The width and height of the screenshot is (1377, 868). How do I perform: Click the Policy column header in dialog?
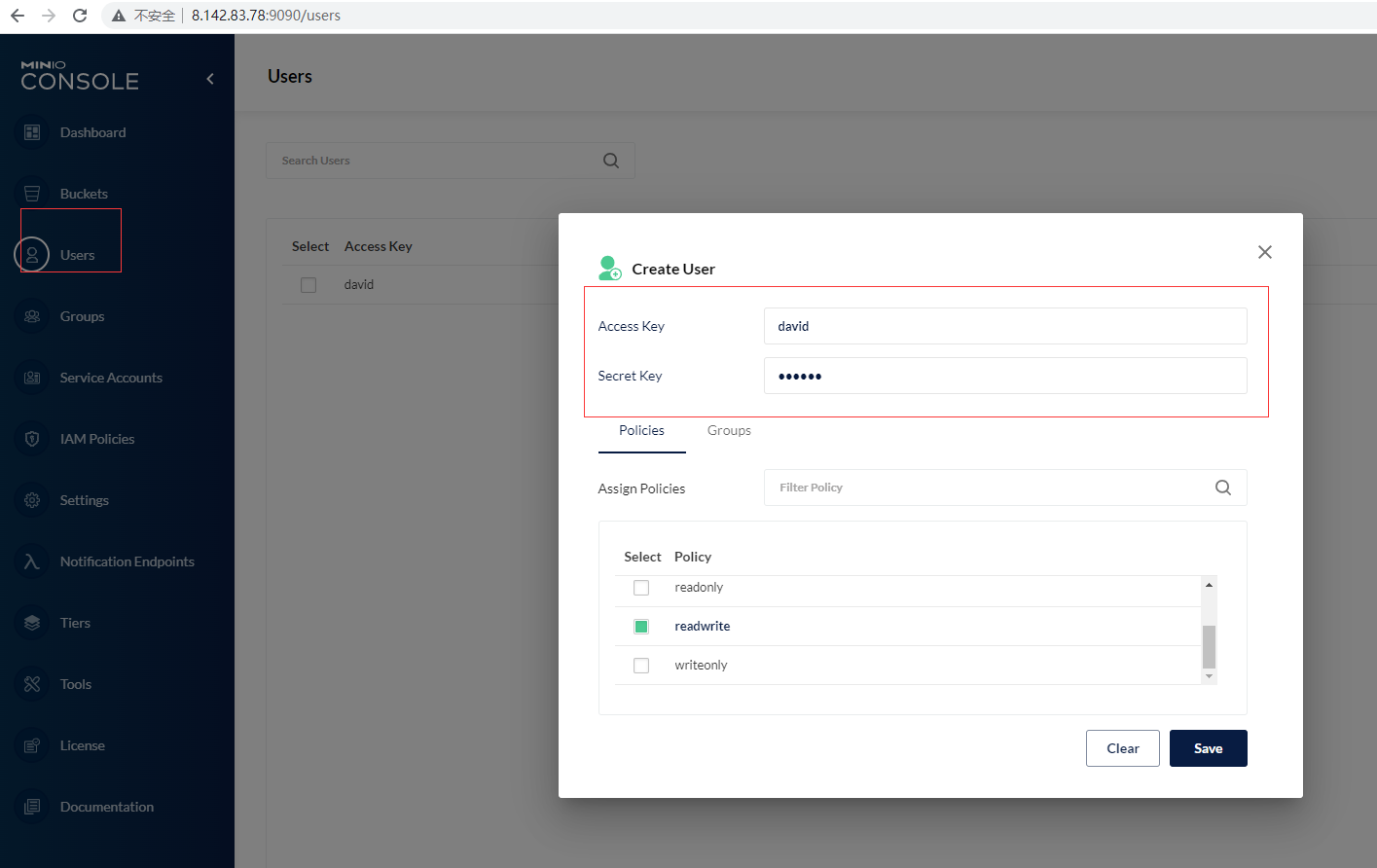pyautogui.click(x=693, y=557)
